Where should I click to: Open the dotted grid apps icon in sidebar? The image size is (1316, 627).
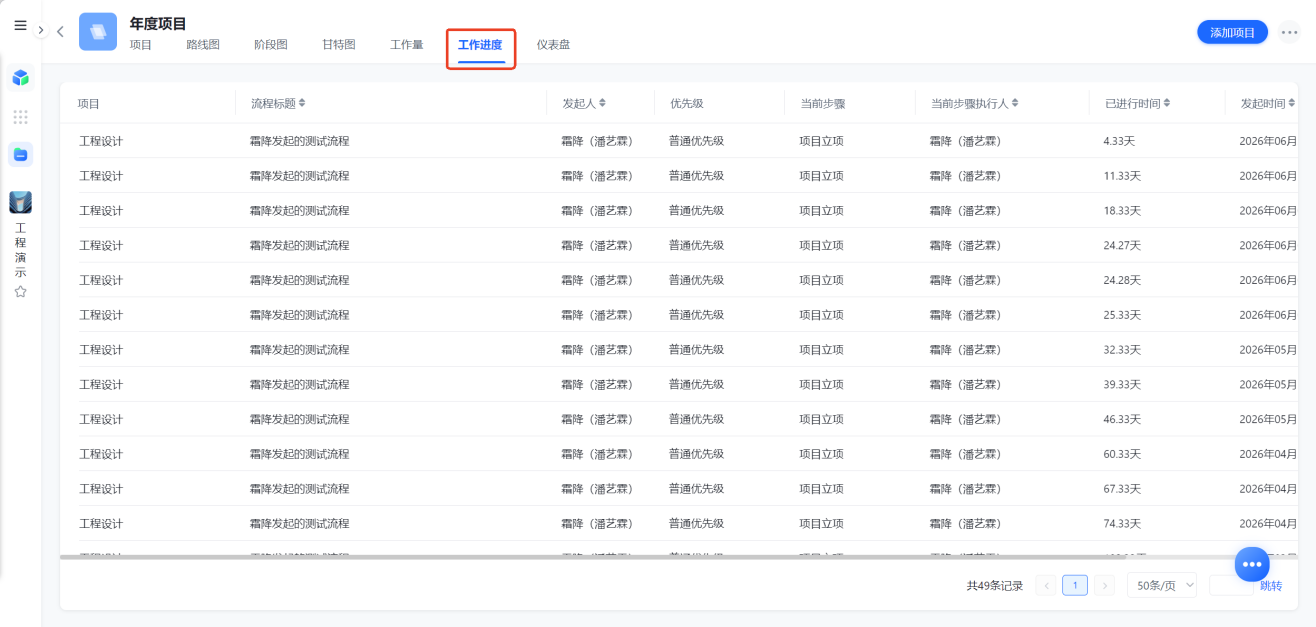[x=20, y=117]
